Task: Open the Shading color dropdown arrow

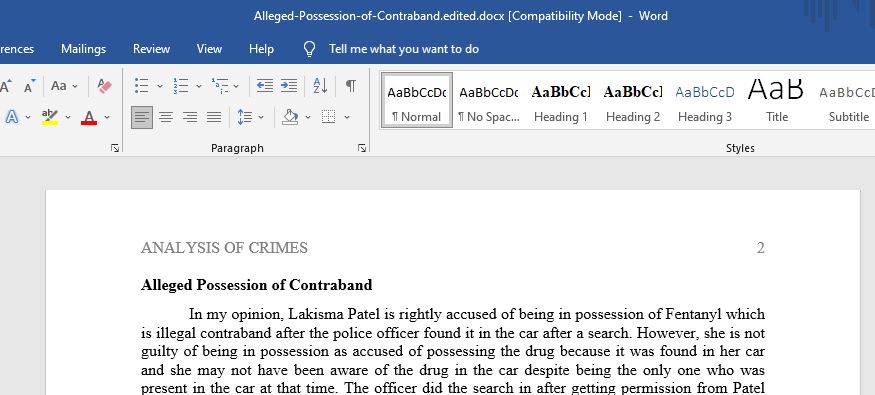Action: pos(308,117)
